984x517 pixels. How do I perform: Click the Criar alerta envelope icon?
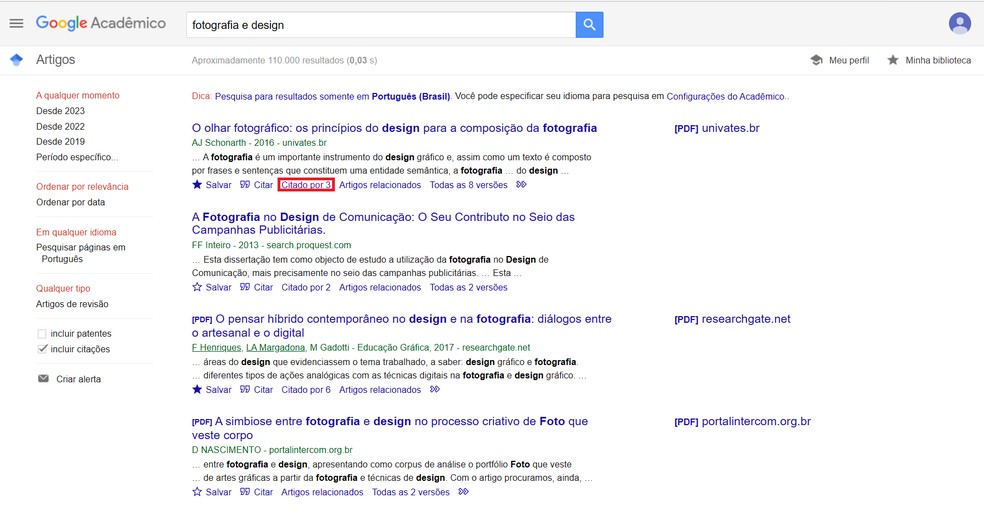point(43,378)
